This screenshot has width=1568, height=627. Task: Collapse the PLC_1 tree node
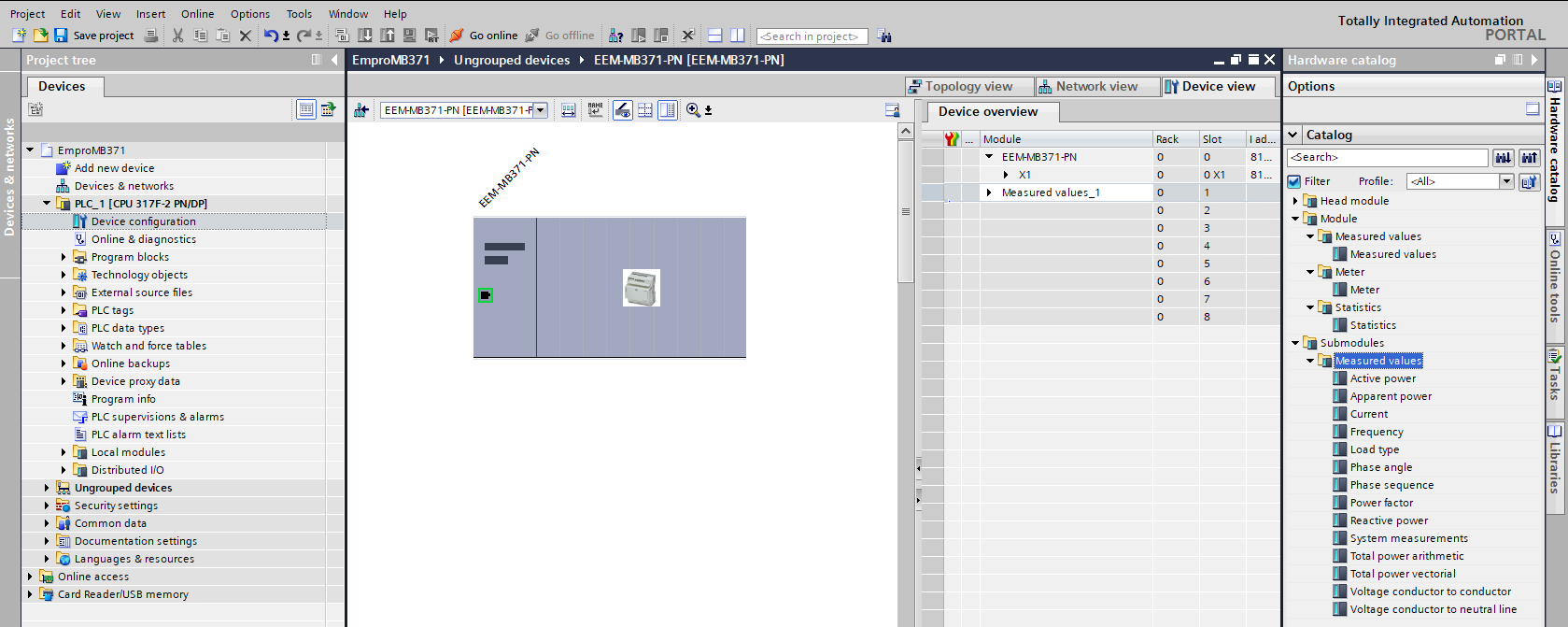(47, 204)
